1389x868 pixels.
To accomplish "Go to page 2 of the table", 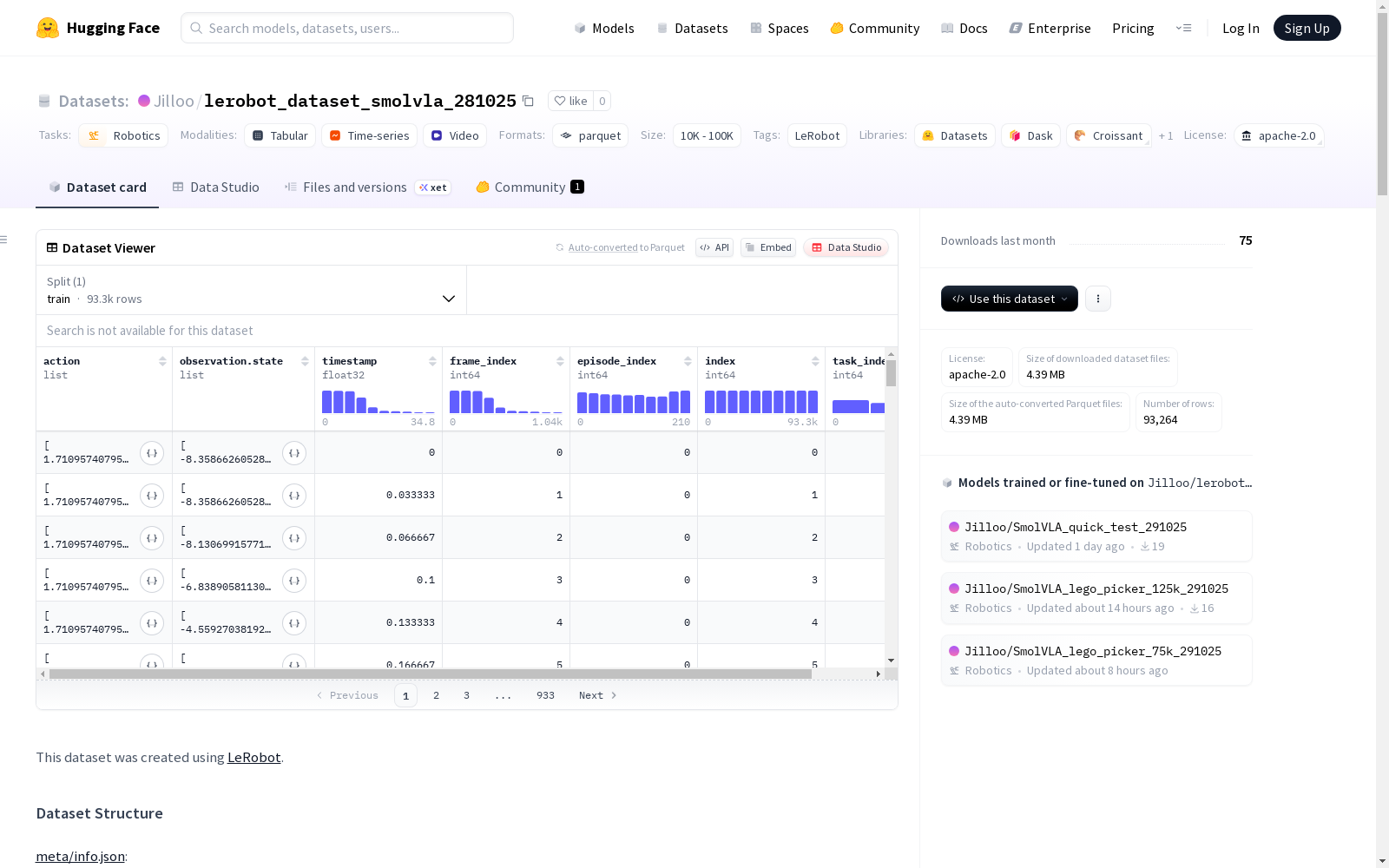I will (436, 695).
